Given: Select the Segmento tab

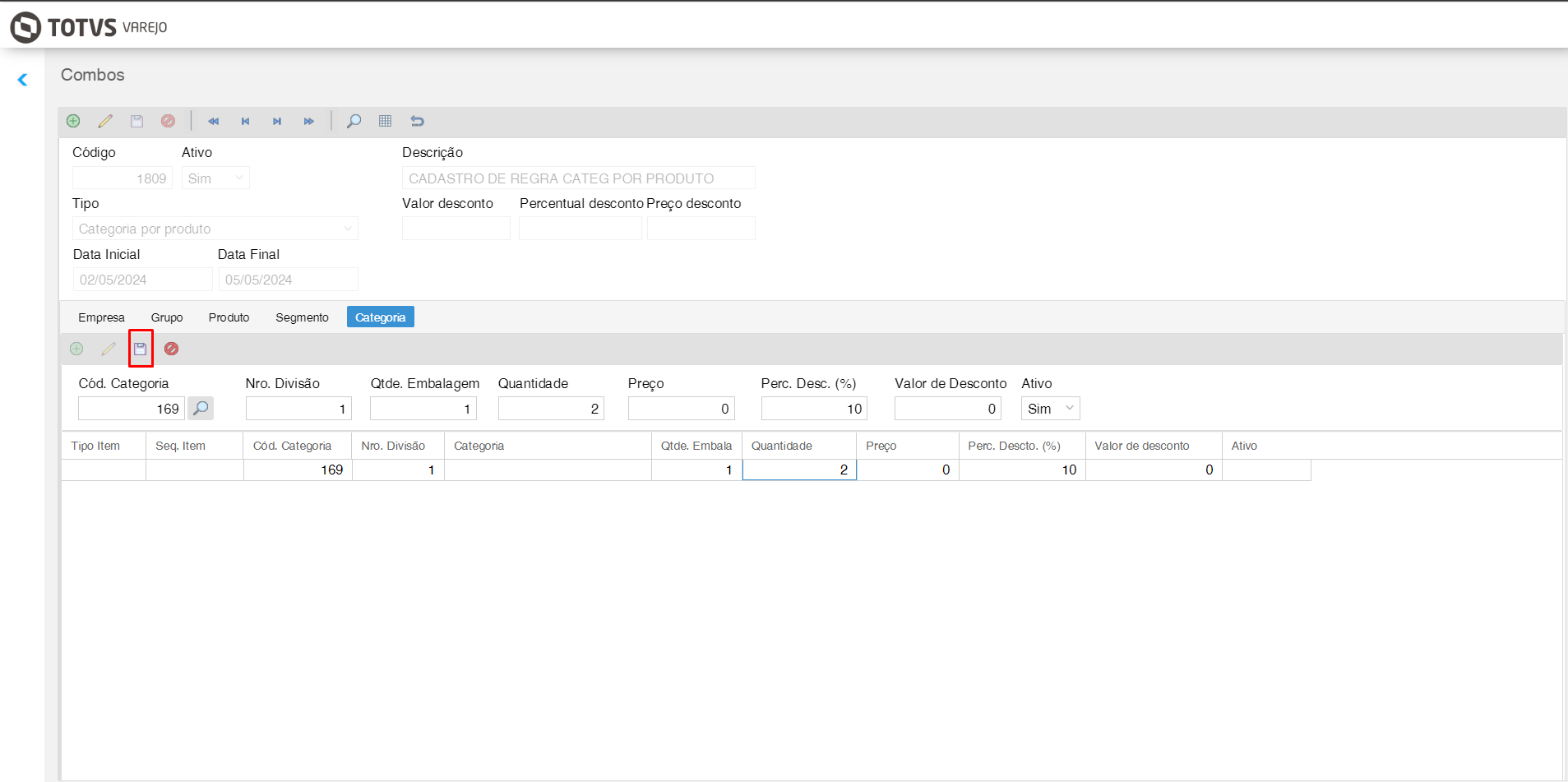Looking at the screenshot, I should tap(302, 317).
